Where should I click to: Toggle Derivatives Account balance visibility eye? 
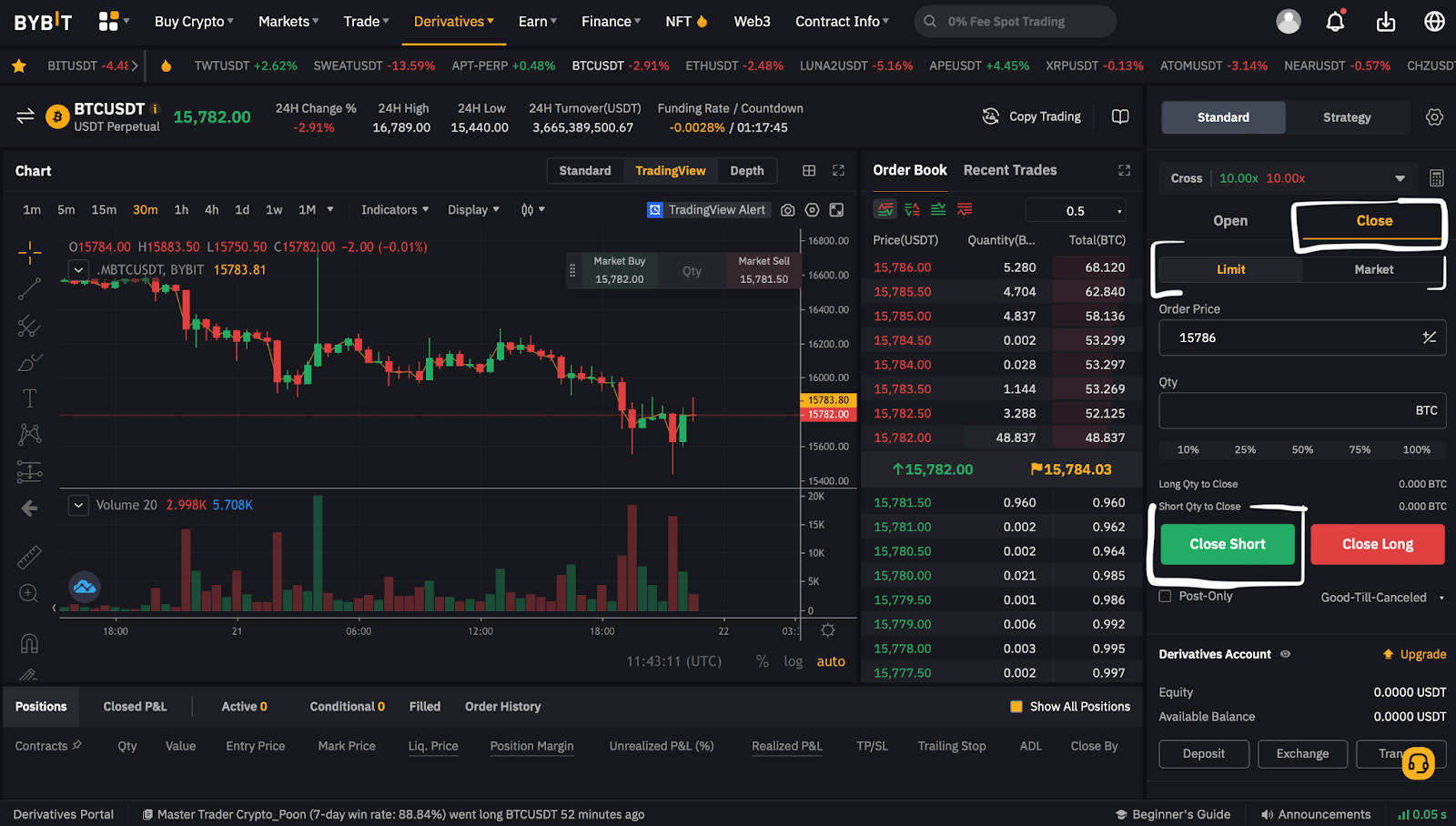coord(1286,654)
